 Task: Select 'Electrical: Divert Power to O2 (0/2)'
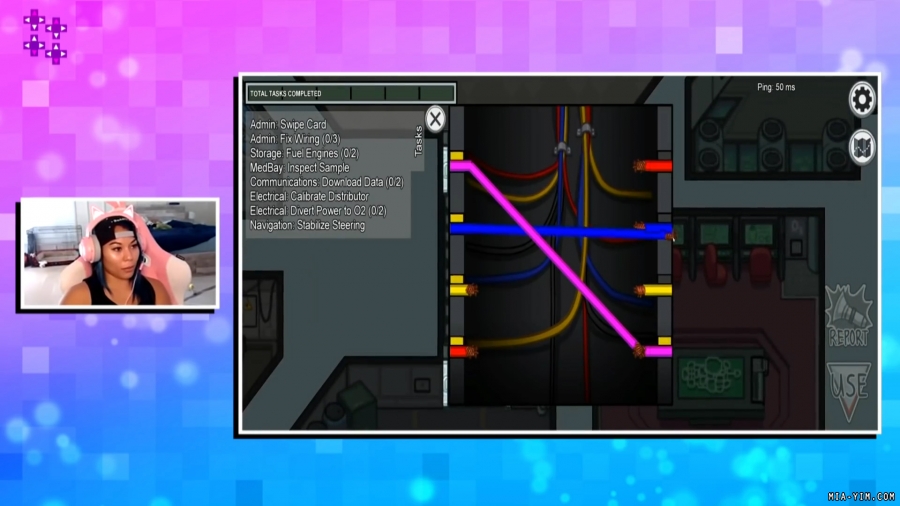tap(318, 211)
